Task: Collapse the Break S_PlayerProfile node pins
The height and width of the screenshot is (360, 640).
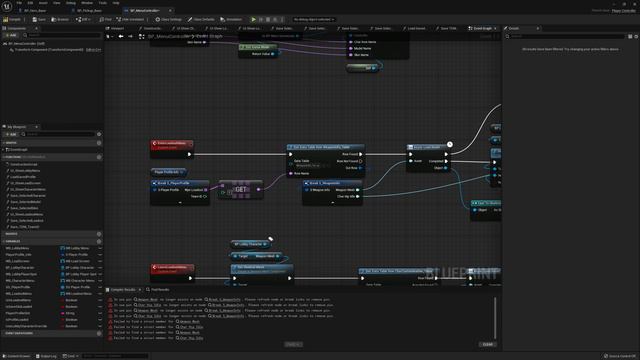Action: pos(180,202)
